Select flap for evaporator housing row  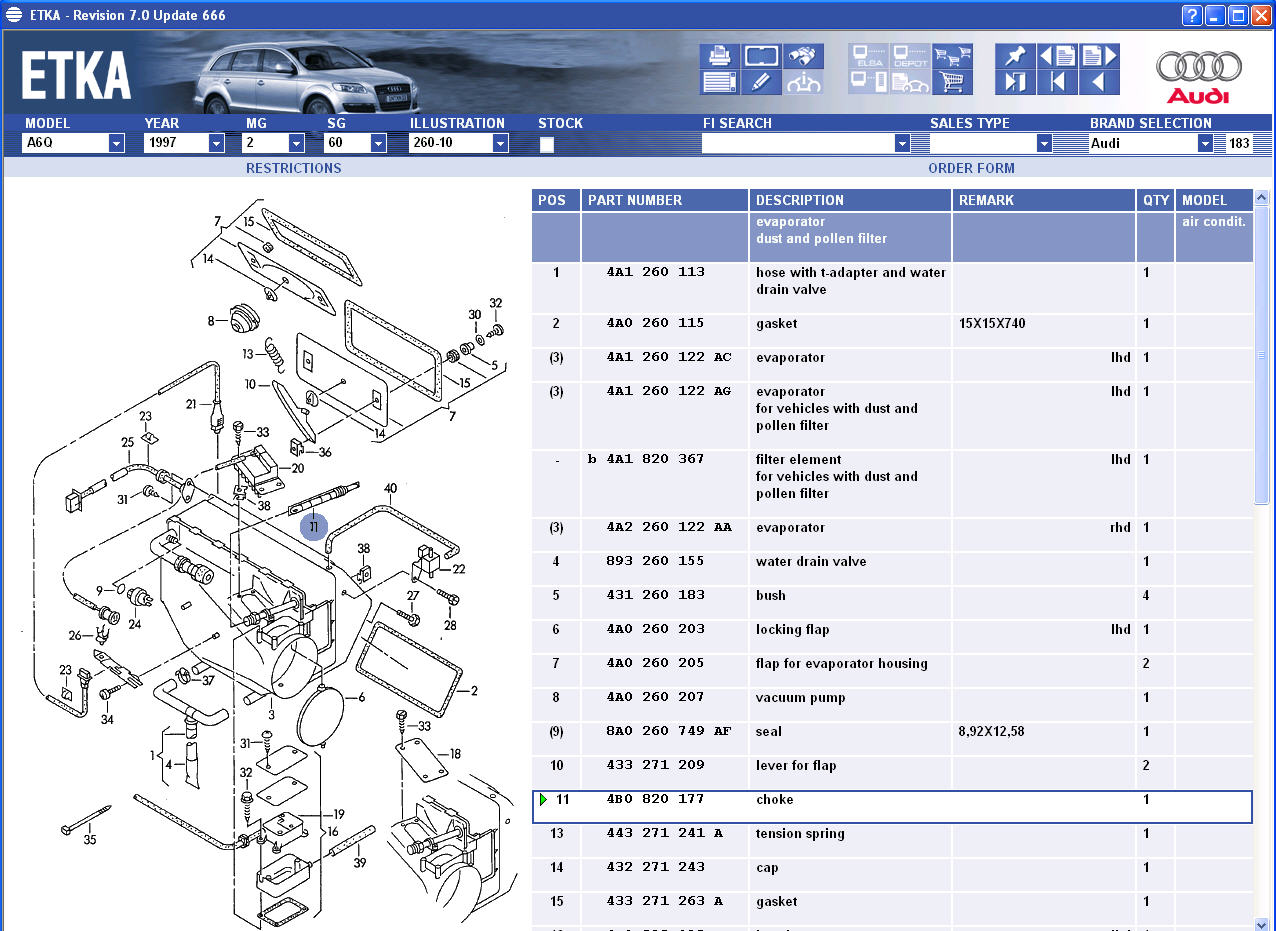[x=892, y=671]
